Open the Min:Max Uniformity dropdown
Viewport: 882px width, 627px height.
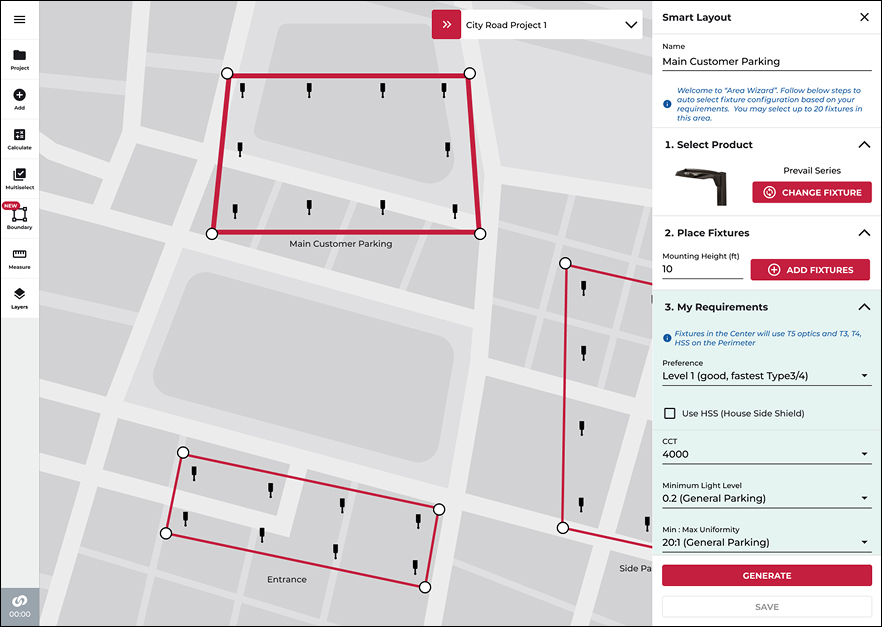pos(767,542)
